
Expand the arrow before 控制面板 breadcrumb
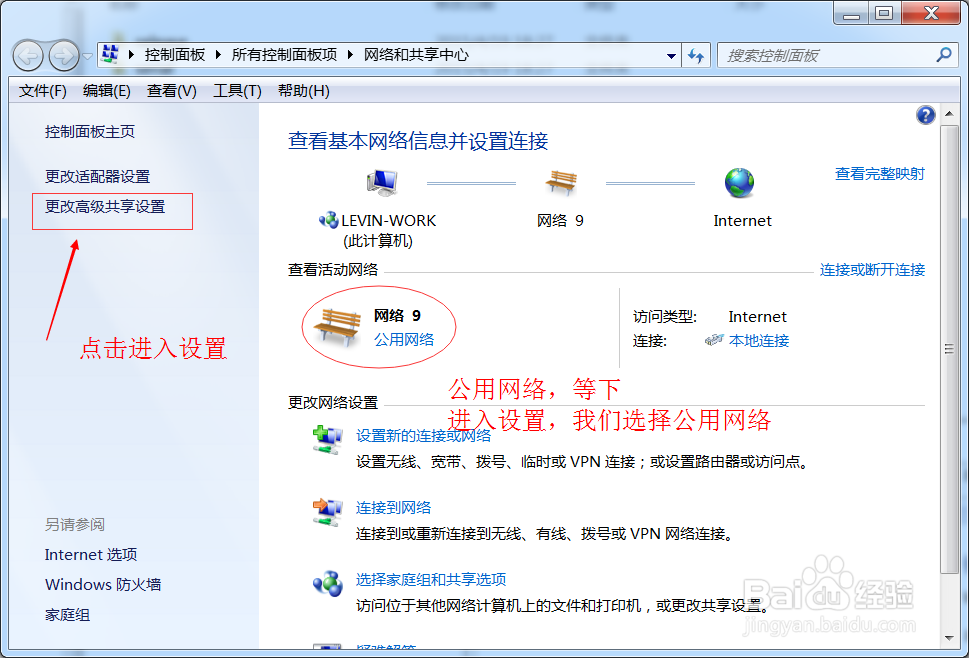pyautogui.click(x=131, y=54)
